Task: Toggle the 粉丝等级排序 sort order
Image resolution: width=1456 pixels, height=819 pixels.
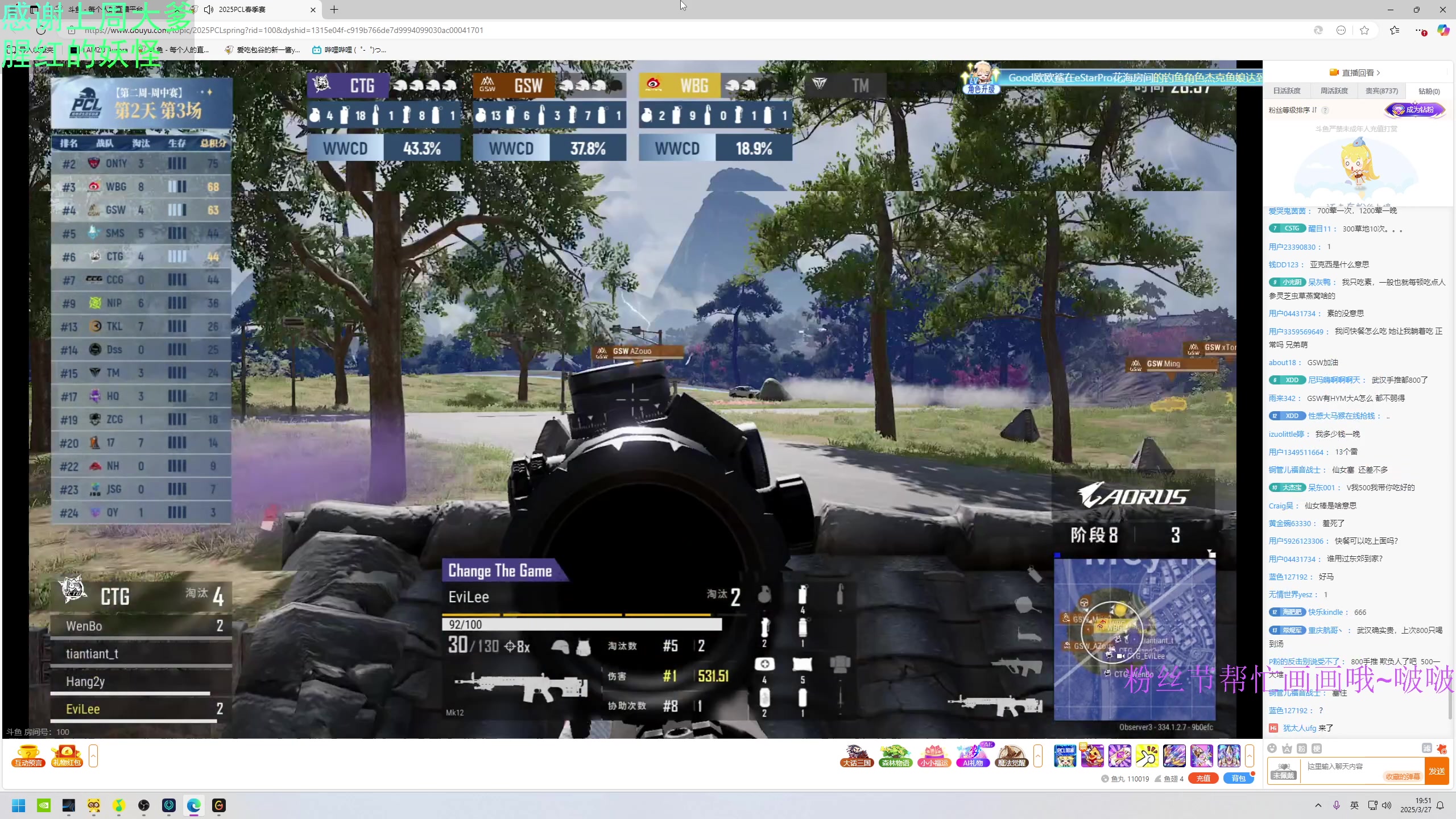Action: [1292, 110]
